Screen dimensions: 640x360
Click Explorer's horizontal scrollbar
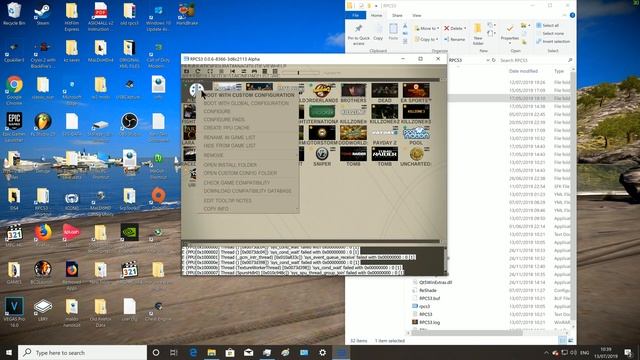[x=467, y=333]
